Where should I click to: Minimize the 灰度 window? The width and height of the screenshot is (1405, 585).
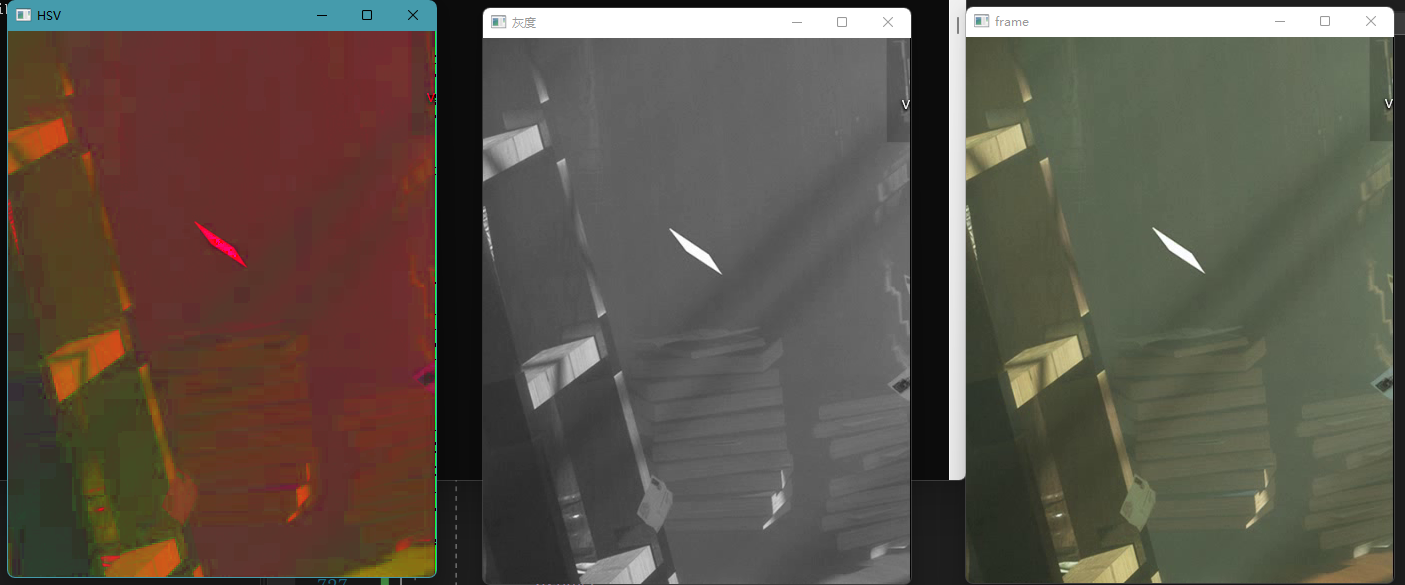(796, 22)
